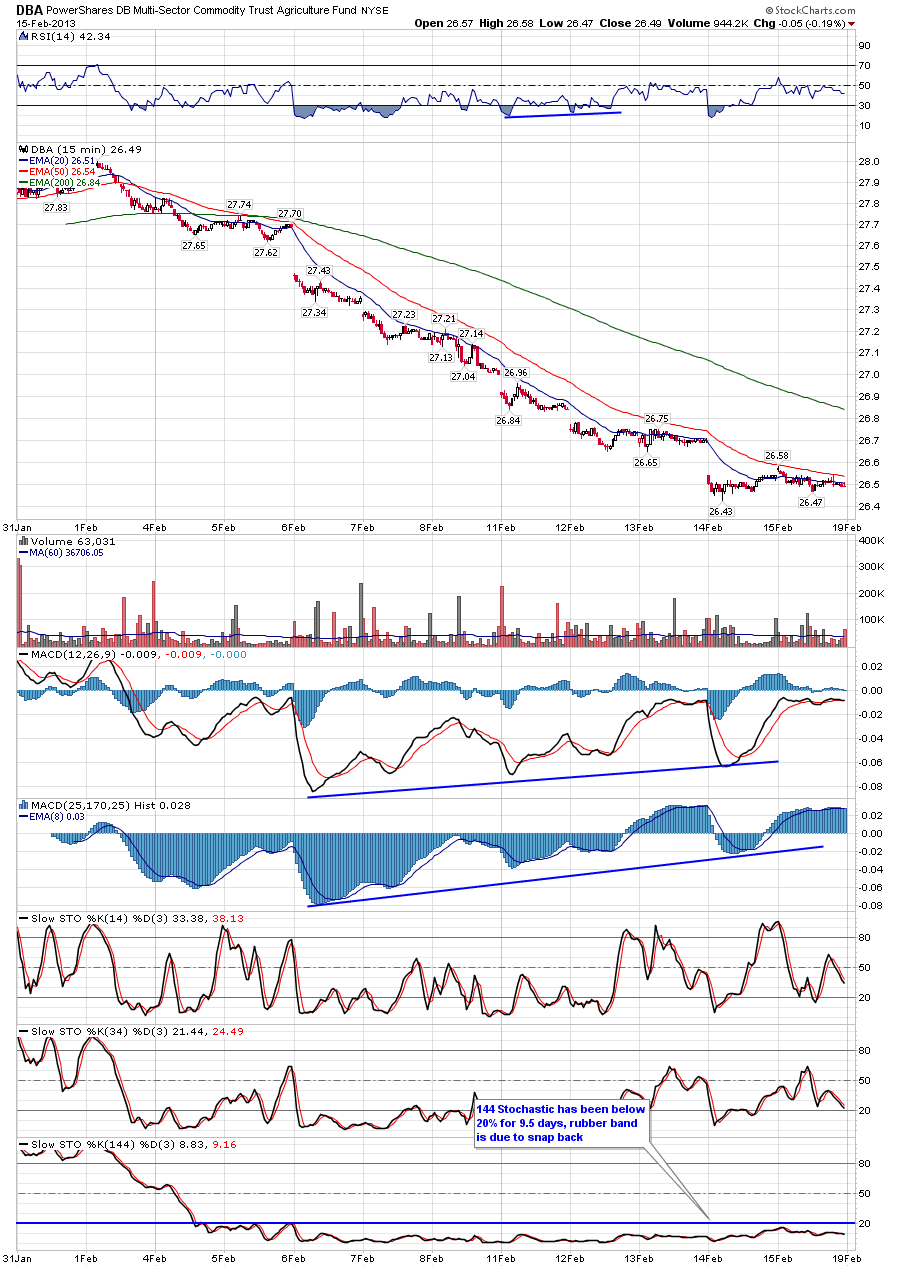Click the 27.43 price label

pyautogui.click(x=319, y=271)
